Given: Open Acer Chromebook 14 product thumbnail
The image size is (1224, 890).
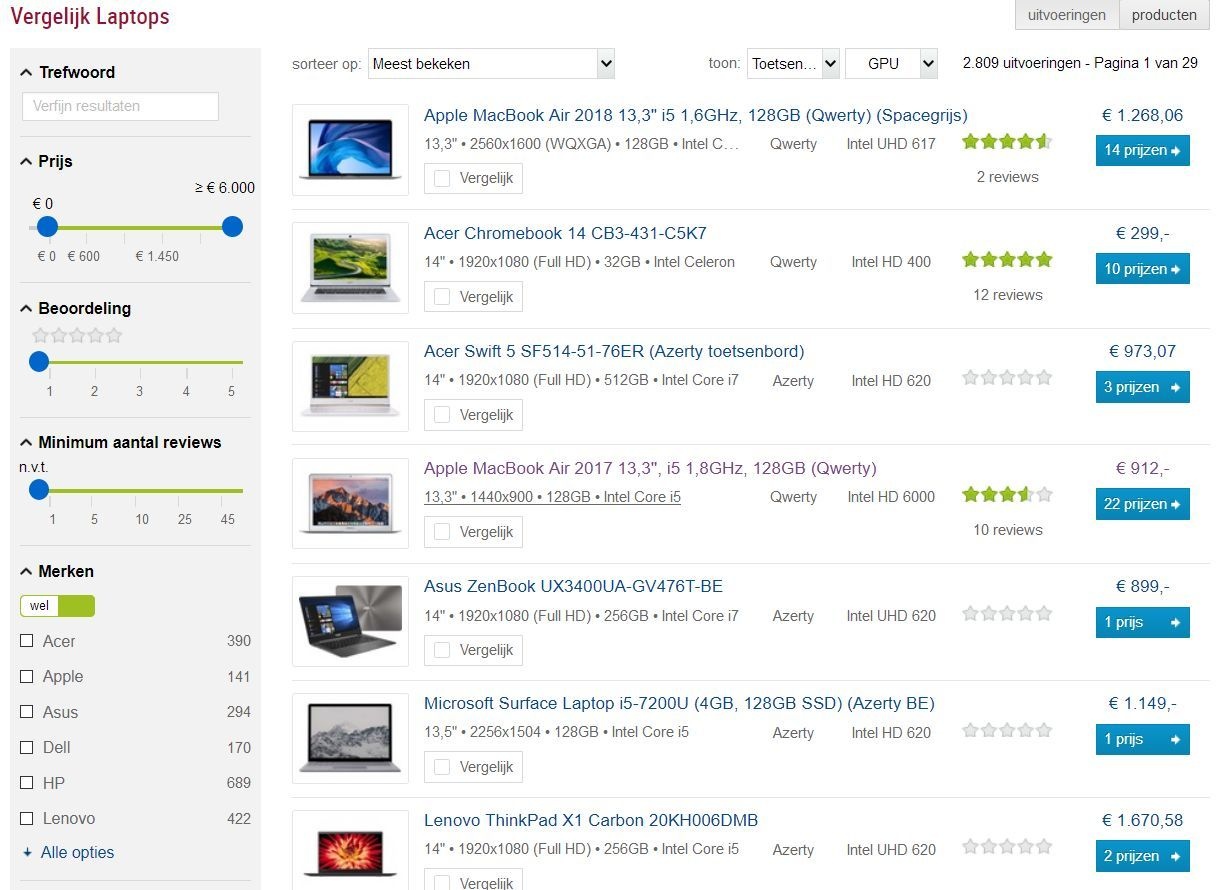Looking at the screenshot, I should tap(350, 268).
